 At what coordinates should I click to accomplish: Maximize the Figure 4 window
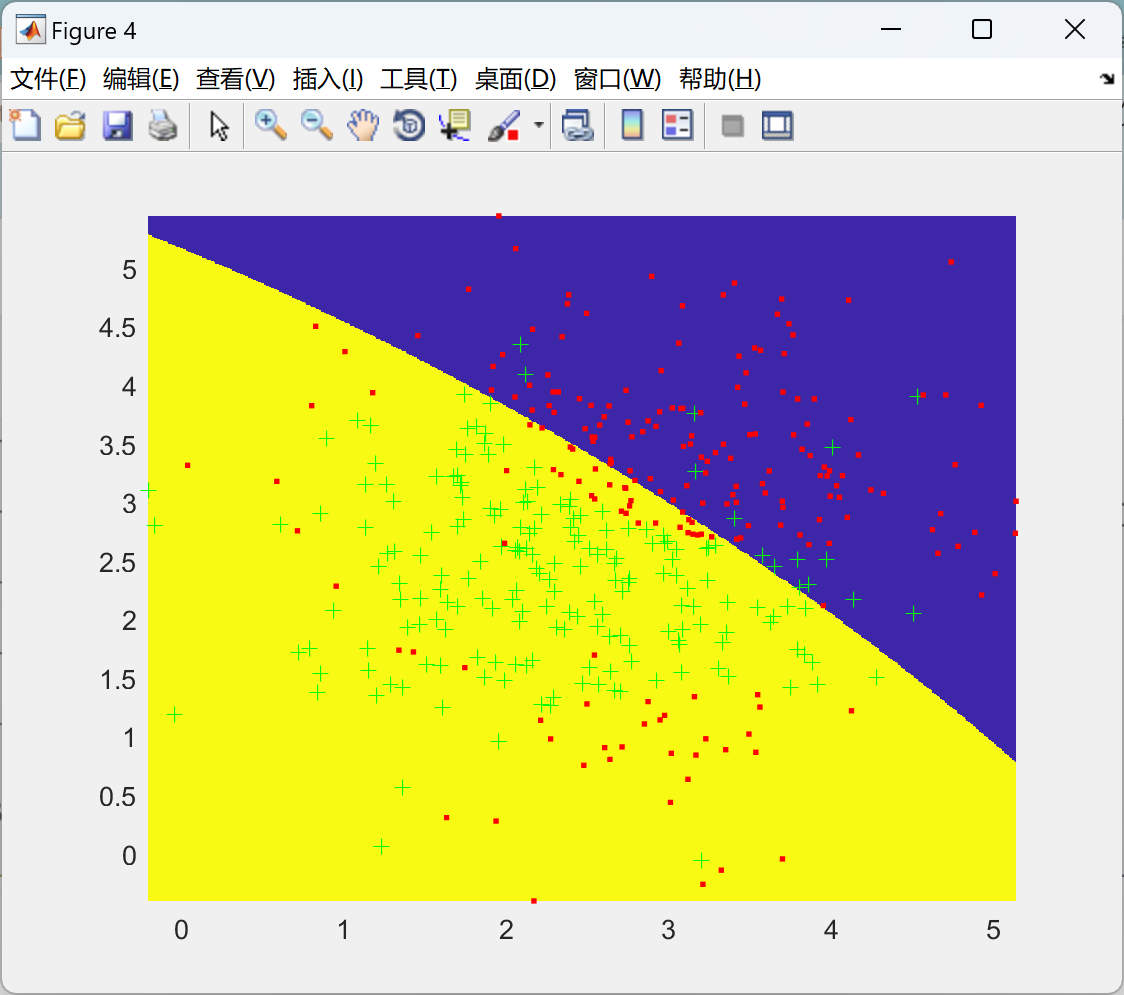coord(982,29)
